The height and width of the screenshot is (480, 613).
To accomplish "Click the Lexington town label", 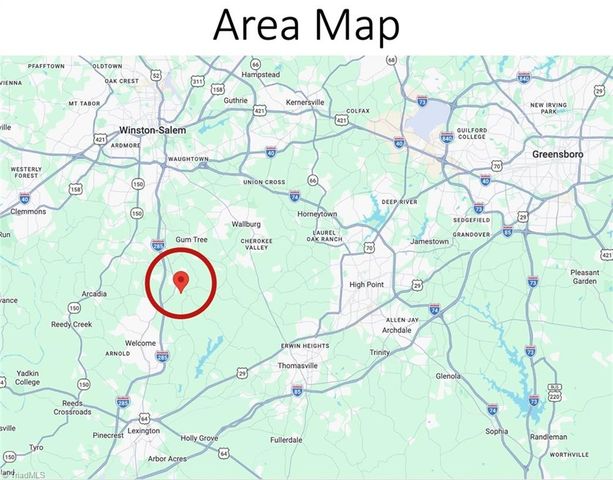I will 144,431.
